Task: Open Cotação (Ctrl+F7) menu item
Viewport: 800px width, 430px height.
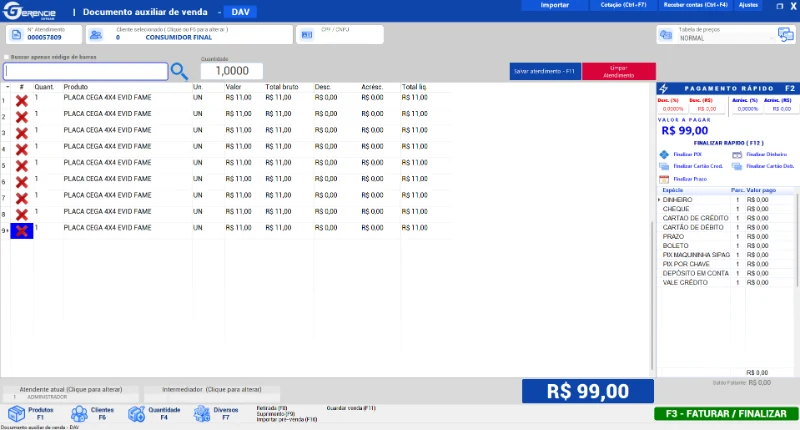Action: coord(623,5)
